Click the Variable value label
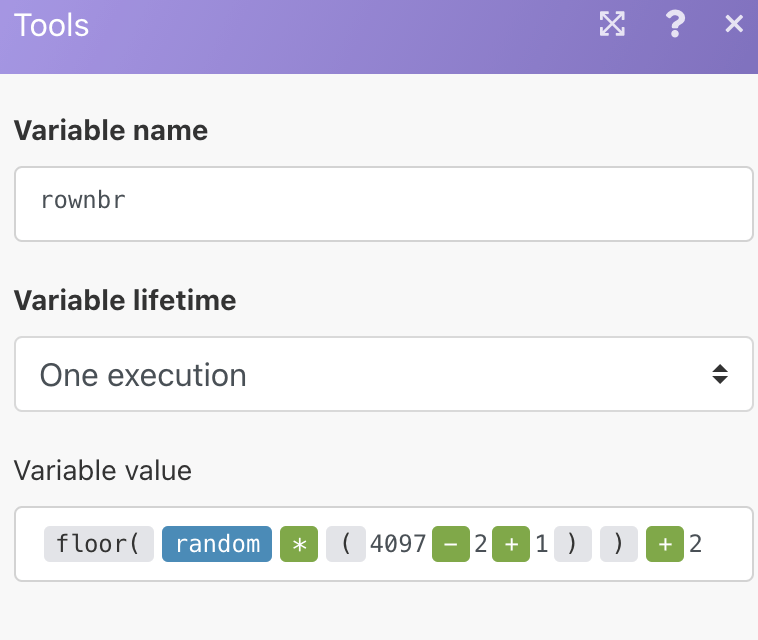This screenshot has width=758, height=640. pyautogui.click(x=102, y=470)
